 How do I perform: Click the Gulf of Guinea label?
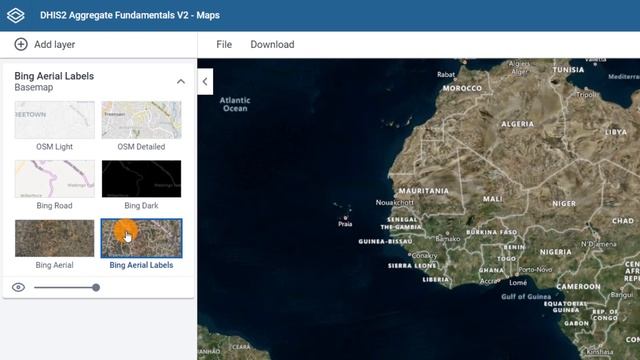click(x=526, y=297)
